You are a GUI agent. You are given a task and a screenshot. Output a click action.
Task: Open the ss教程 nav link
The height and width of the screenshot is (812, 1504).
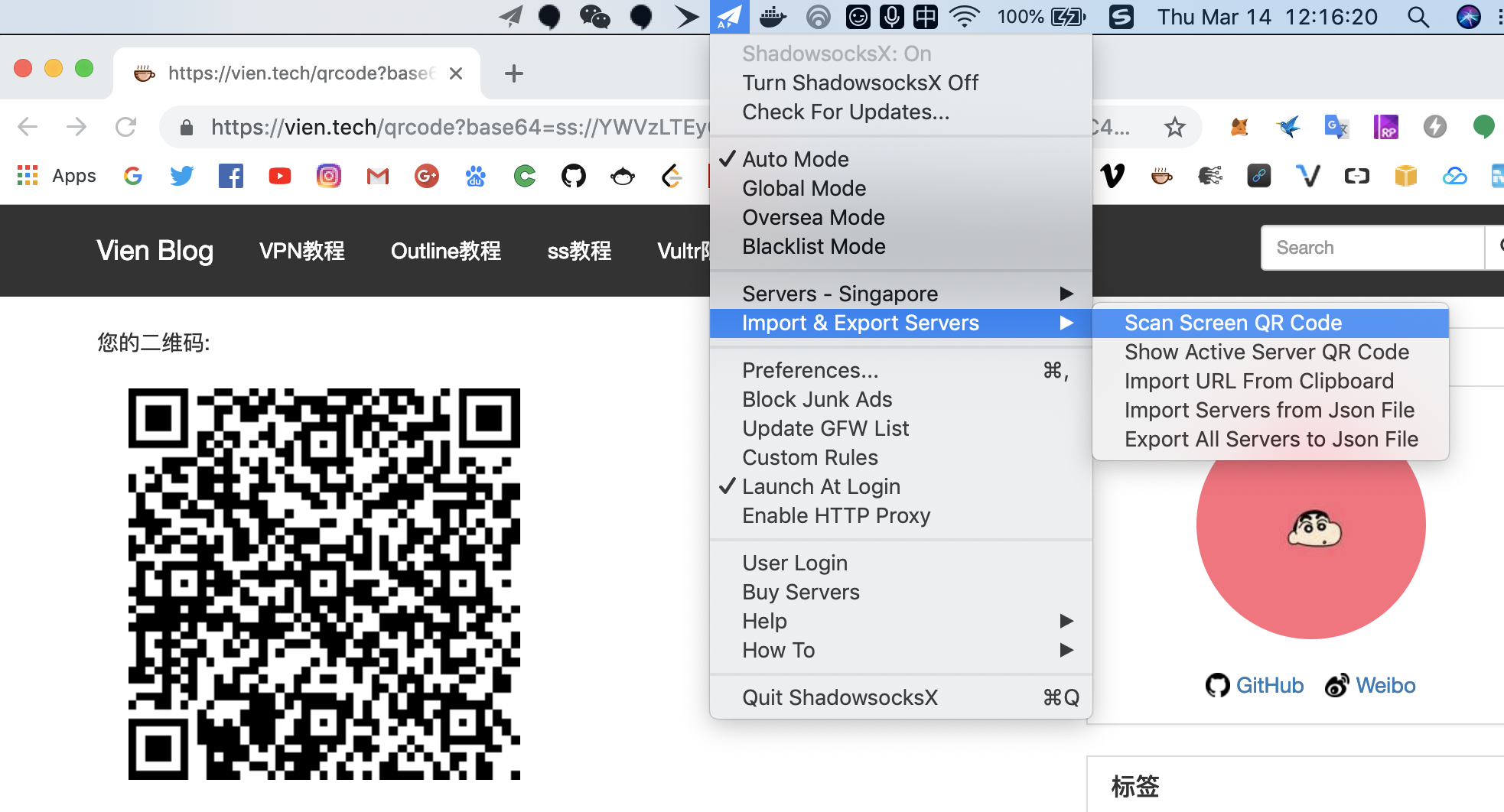pyautogui.click(x=579, y=251)
